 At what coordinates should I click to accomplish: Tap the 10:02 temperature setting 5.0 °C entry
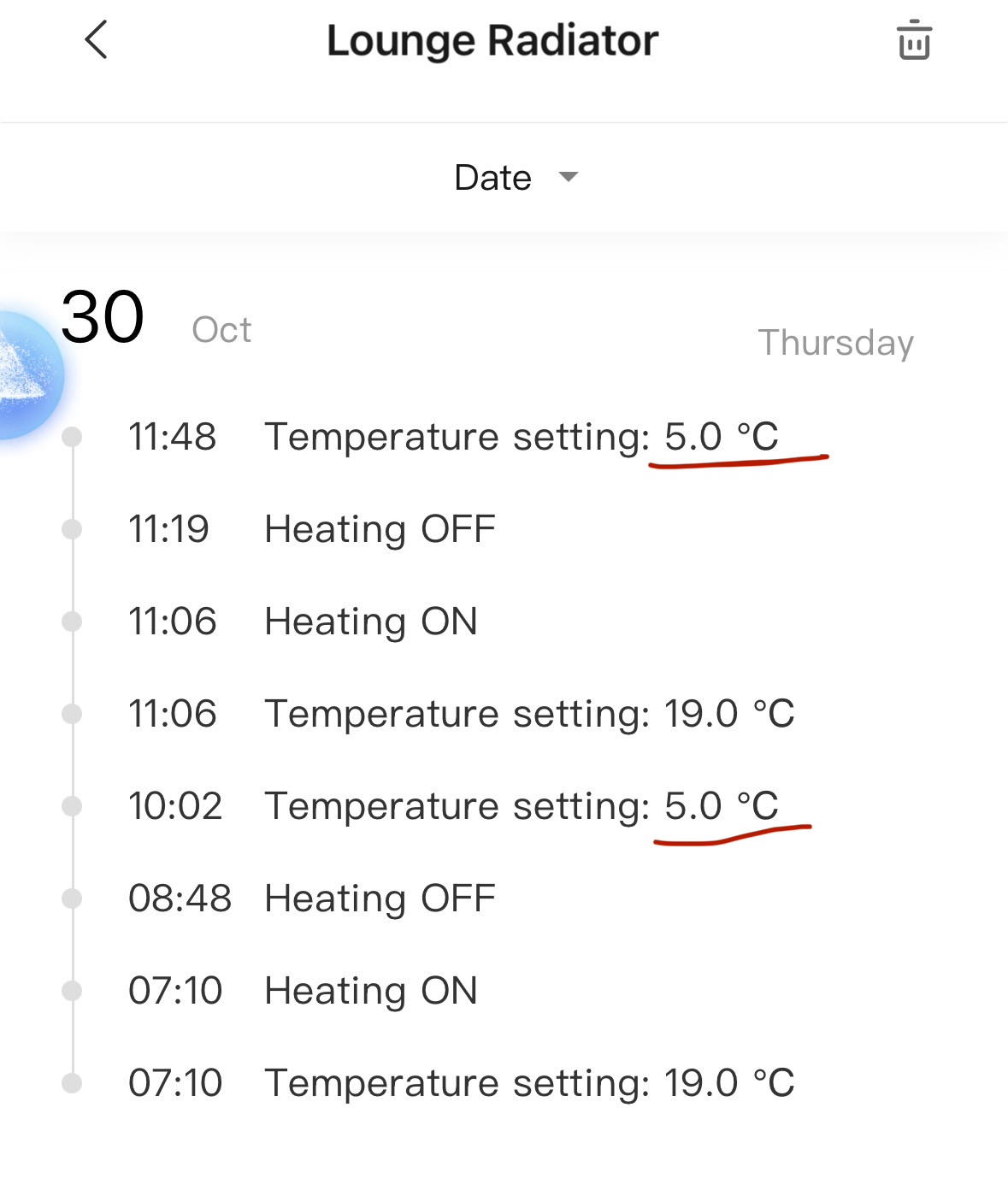pos(522,806)
